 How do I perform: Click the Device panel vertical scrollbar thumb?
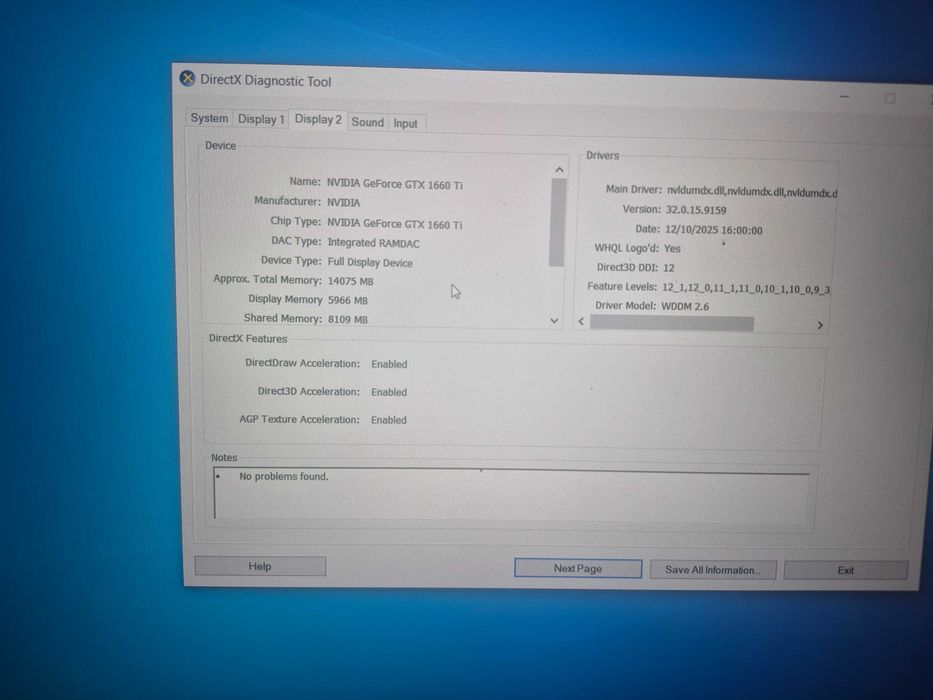click(557, 222)
